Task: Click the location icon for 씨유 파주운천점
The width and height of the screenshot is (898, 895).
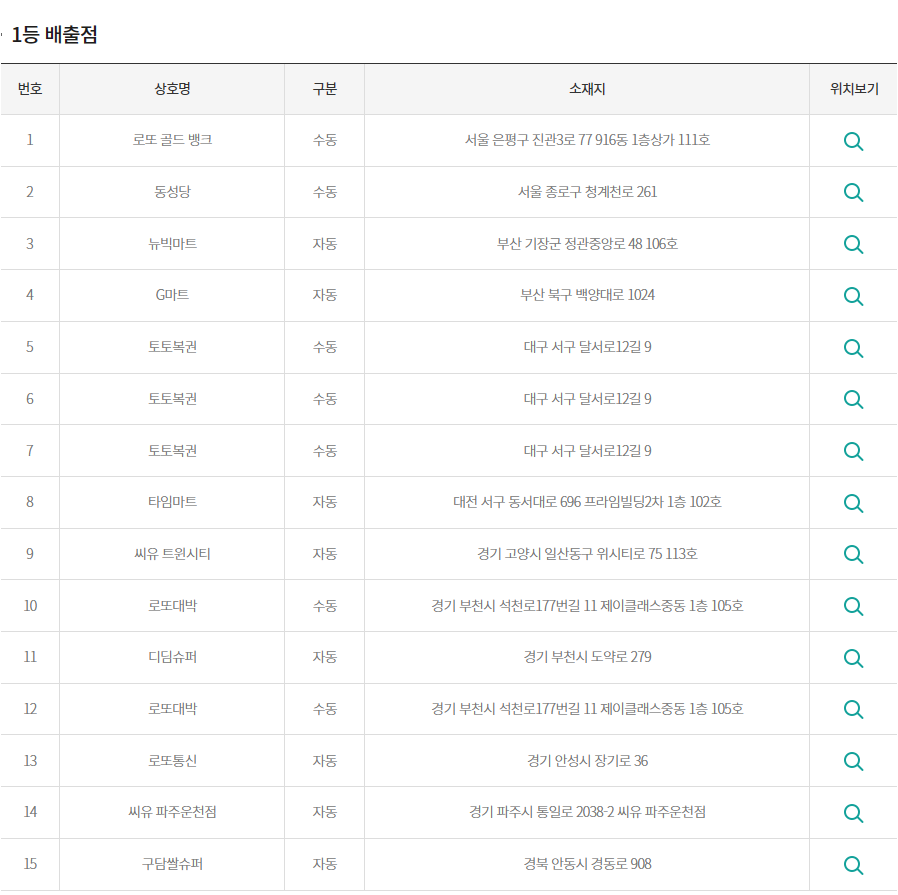Action: pyautogui.click(x=853, y=813)
